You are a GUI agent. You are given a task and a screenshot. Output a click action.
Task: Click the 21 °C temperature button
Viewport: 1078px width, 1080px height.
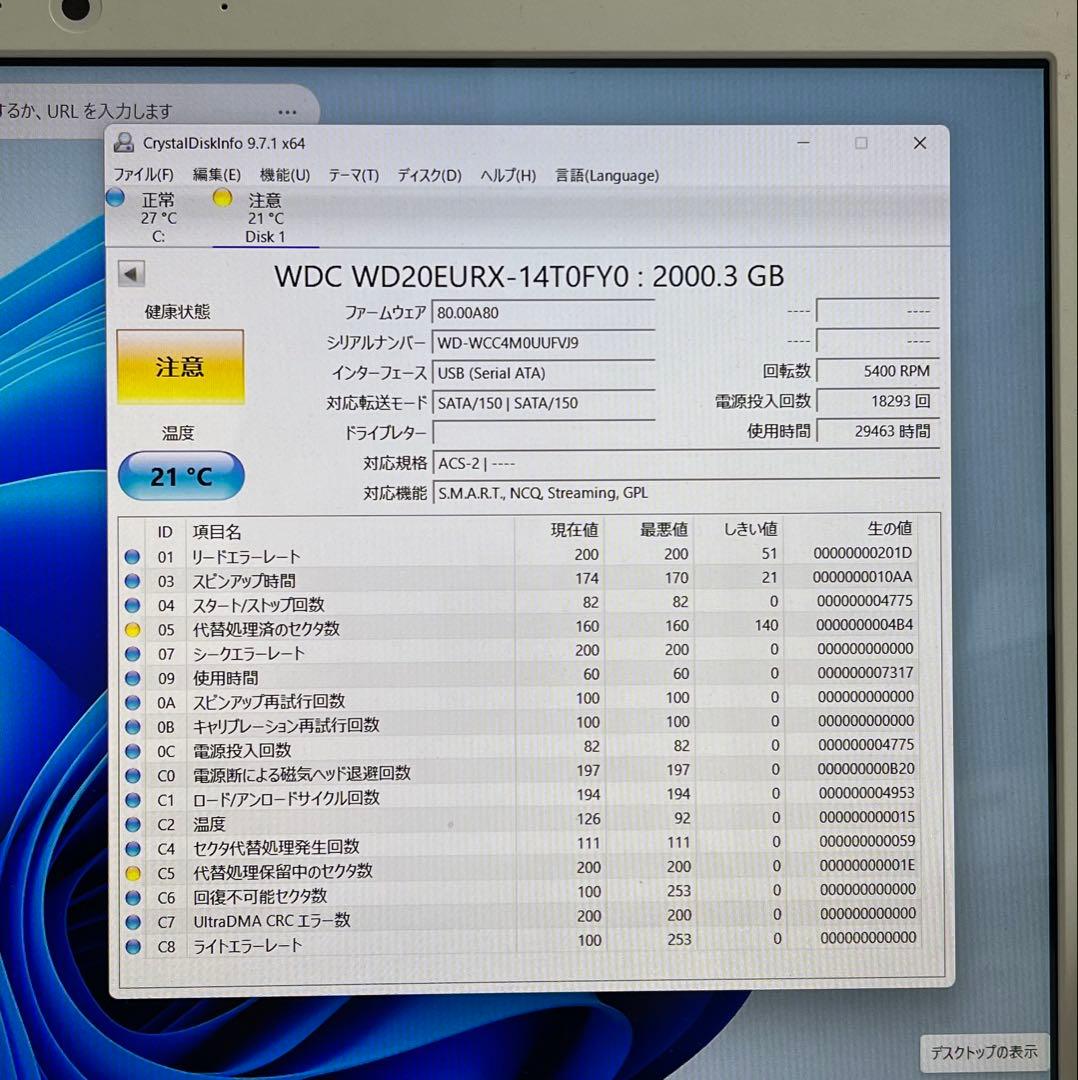(181, 476)
